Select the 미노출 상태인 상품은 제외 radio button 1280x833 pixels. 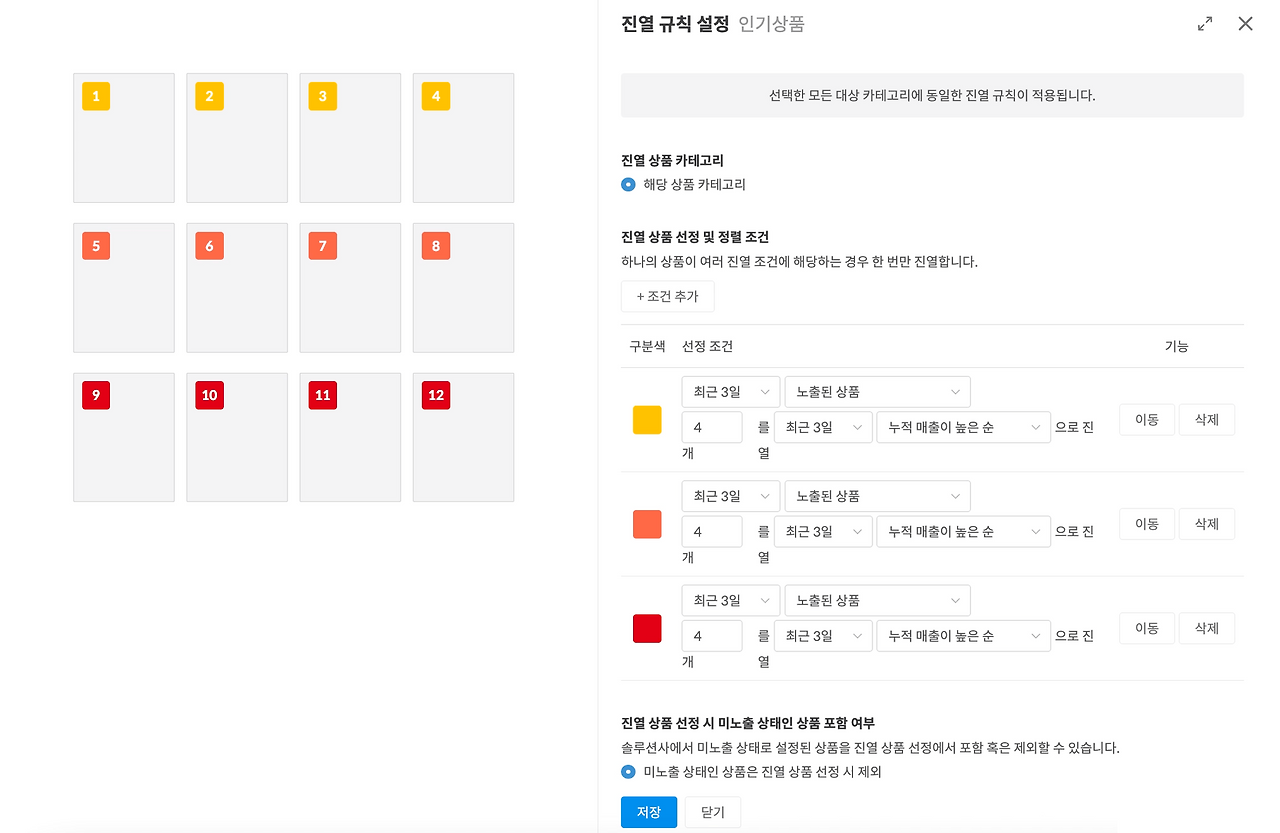(x=627, y=770)
